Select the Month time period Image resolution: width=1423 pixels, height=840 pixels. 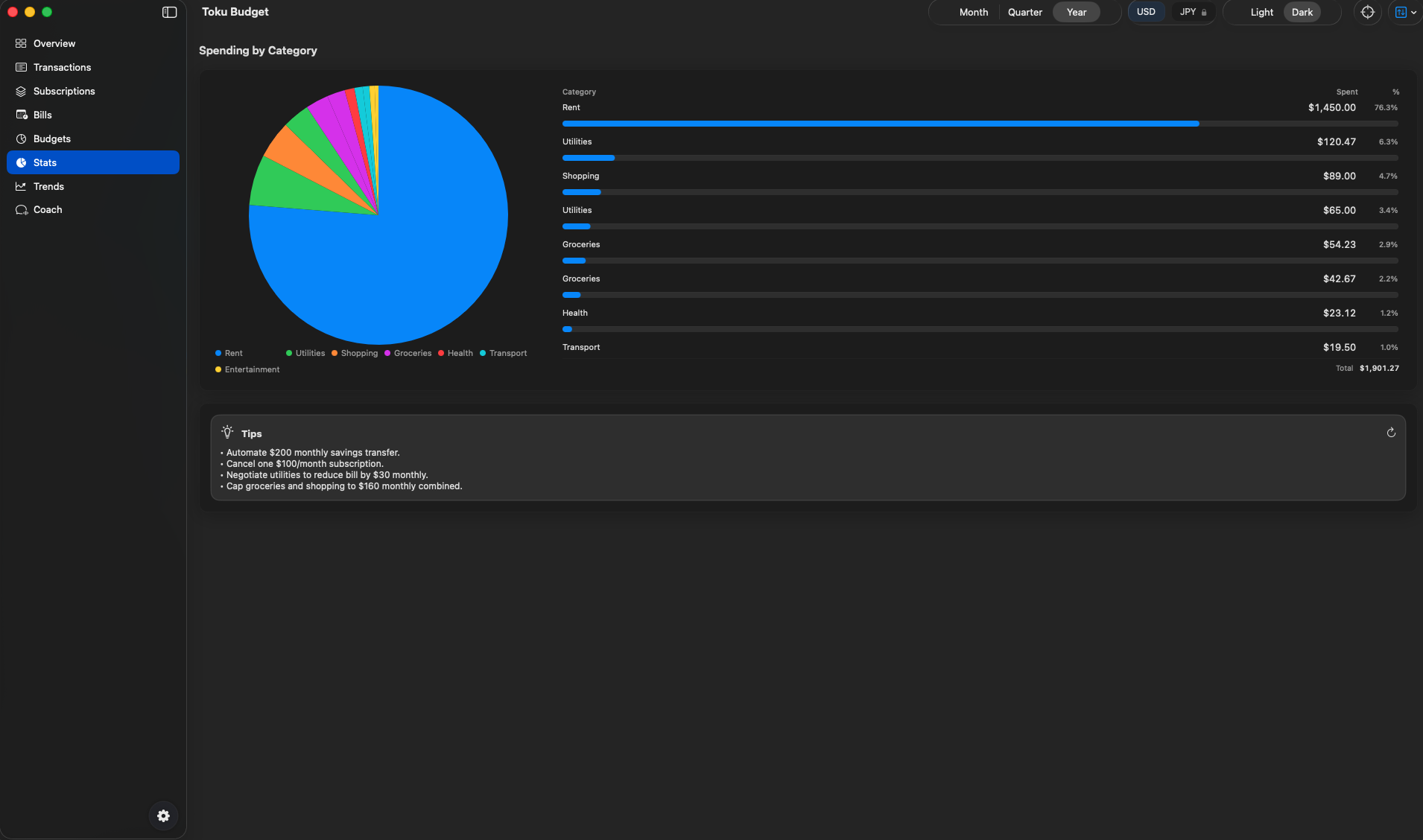point(972,12)
